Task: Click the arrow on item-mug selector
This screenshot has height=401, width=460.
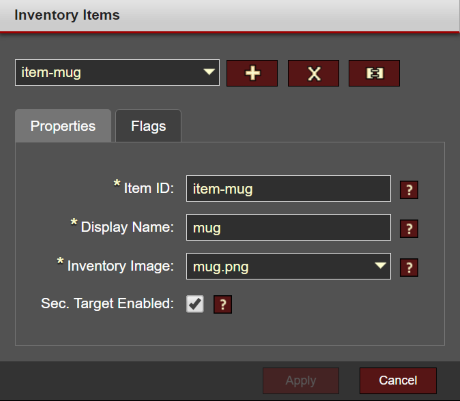Action: point(209,72)
